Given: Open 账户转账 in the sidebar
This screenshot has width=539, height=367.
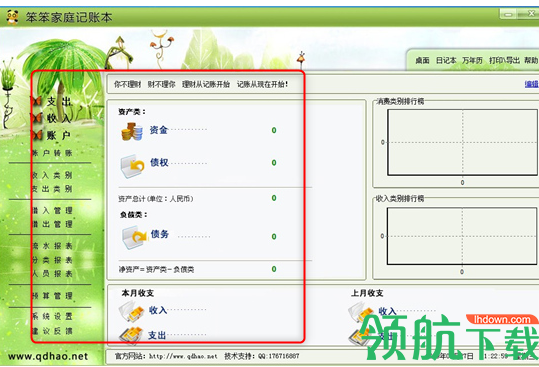Looking at the screenshot, I should [52, 153].
